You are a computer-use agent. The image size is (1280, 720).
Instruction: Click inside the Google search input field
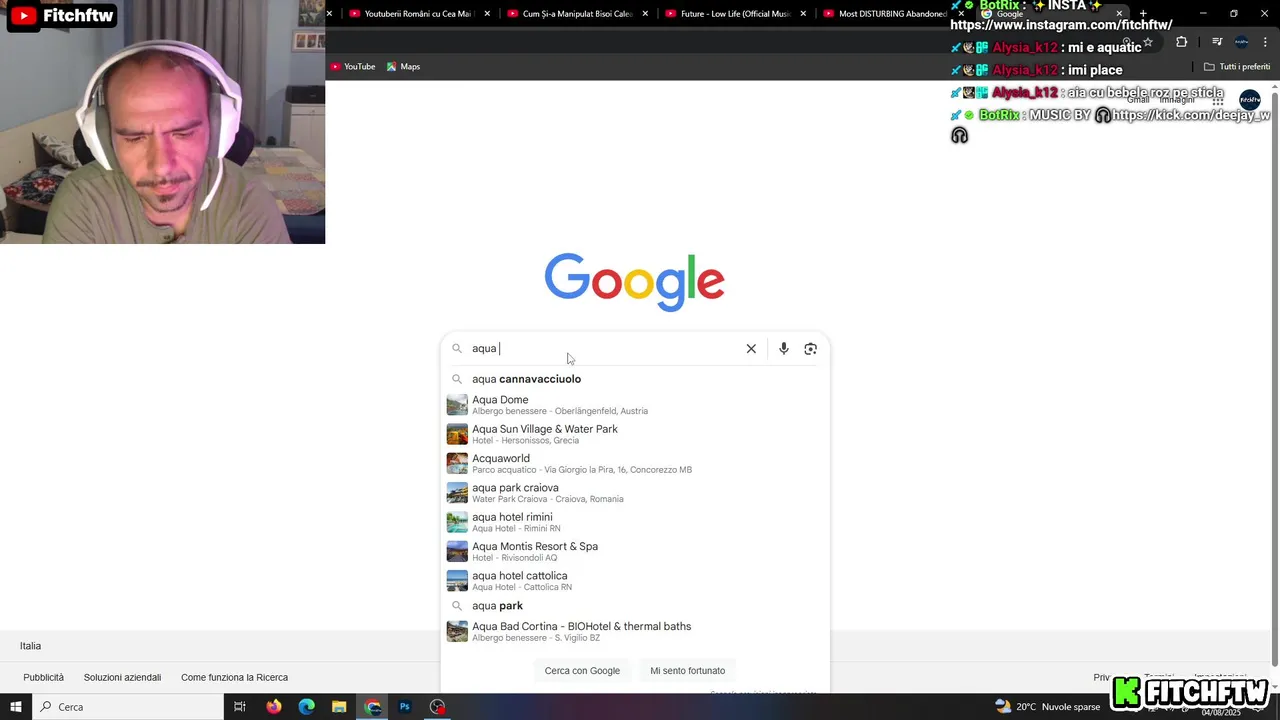tap(605, 348)
